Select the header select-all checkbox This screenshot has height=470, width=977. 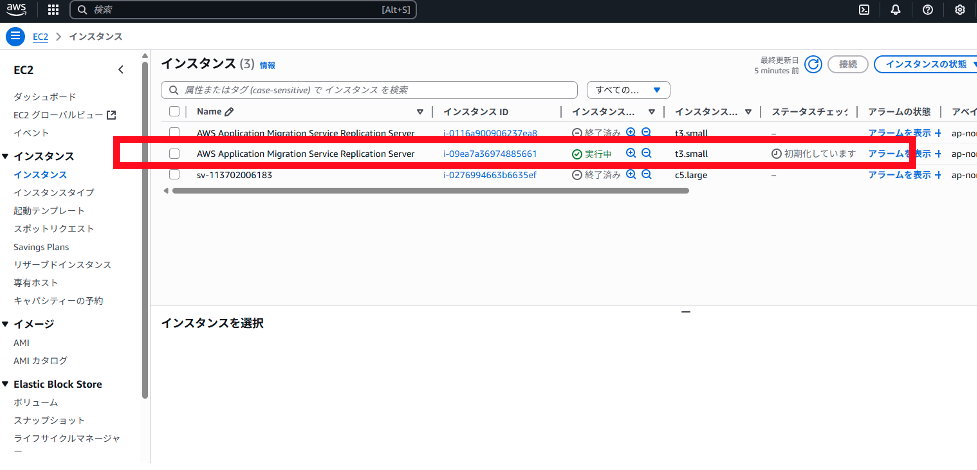(174, 112)
